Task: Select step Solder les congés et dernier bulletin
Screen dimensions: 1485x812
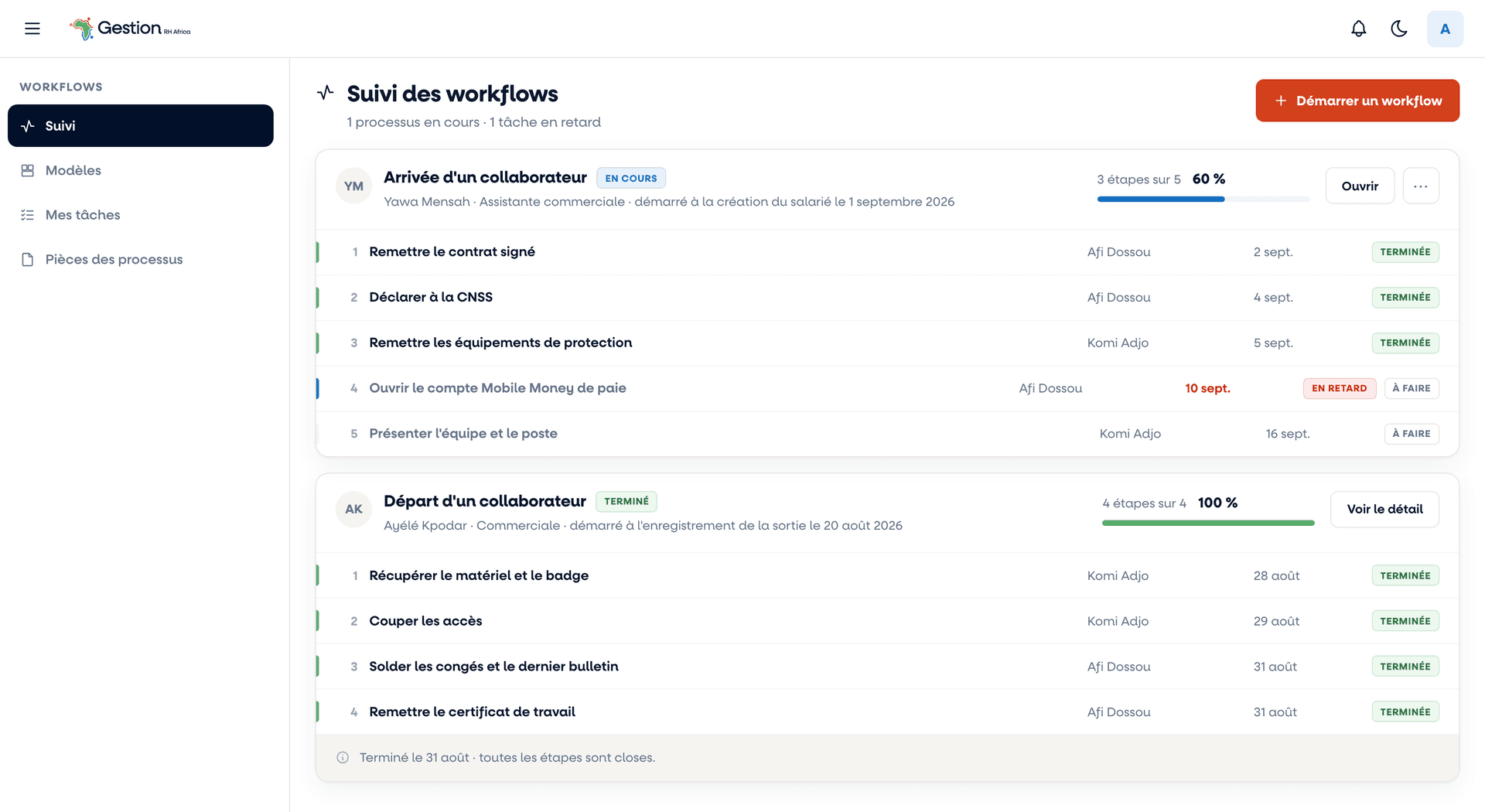Action: pyautogui.click(x=887, y=667)
